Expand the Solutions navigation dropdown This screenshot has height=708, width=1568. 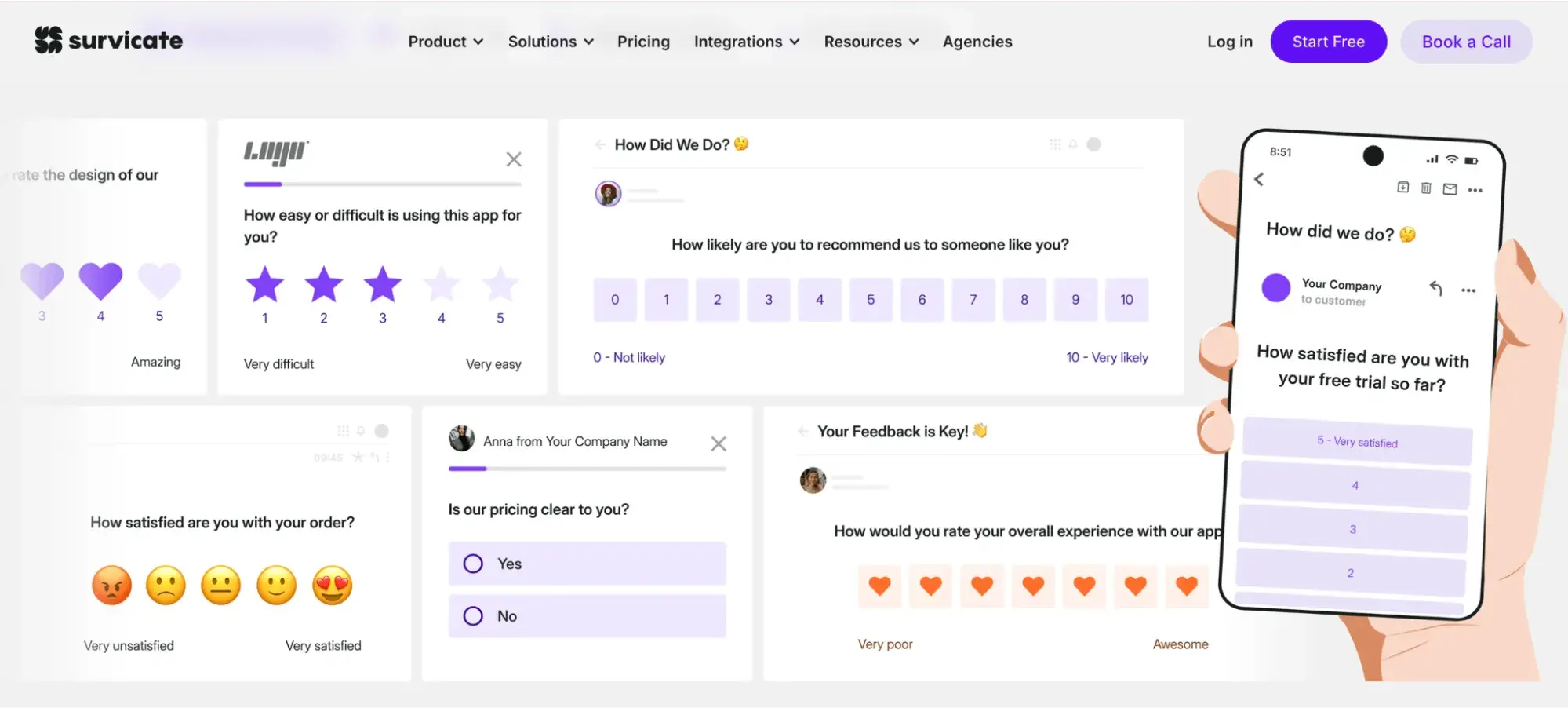[550, 41]
